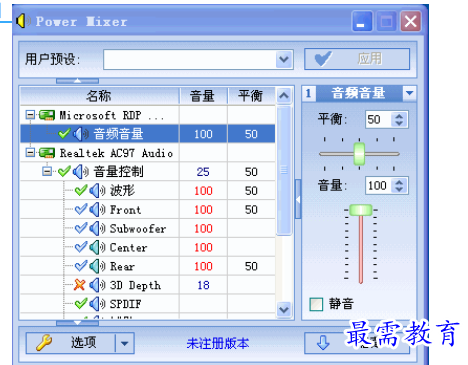This screenshot has width=468, height=365.
Task: Select the Center row label
Action: [128, 248]
